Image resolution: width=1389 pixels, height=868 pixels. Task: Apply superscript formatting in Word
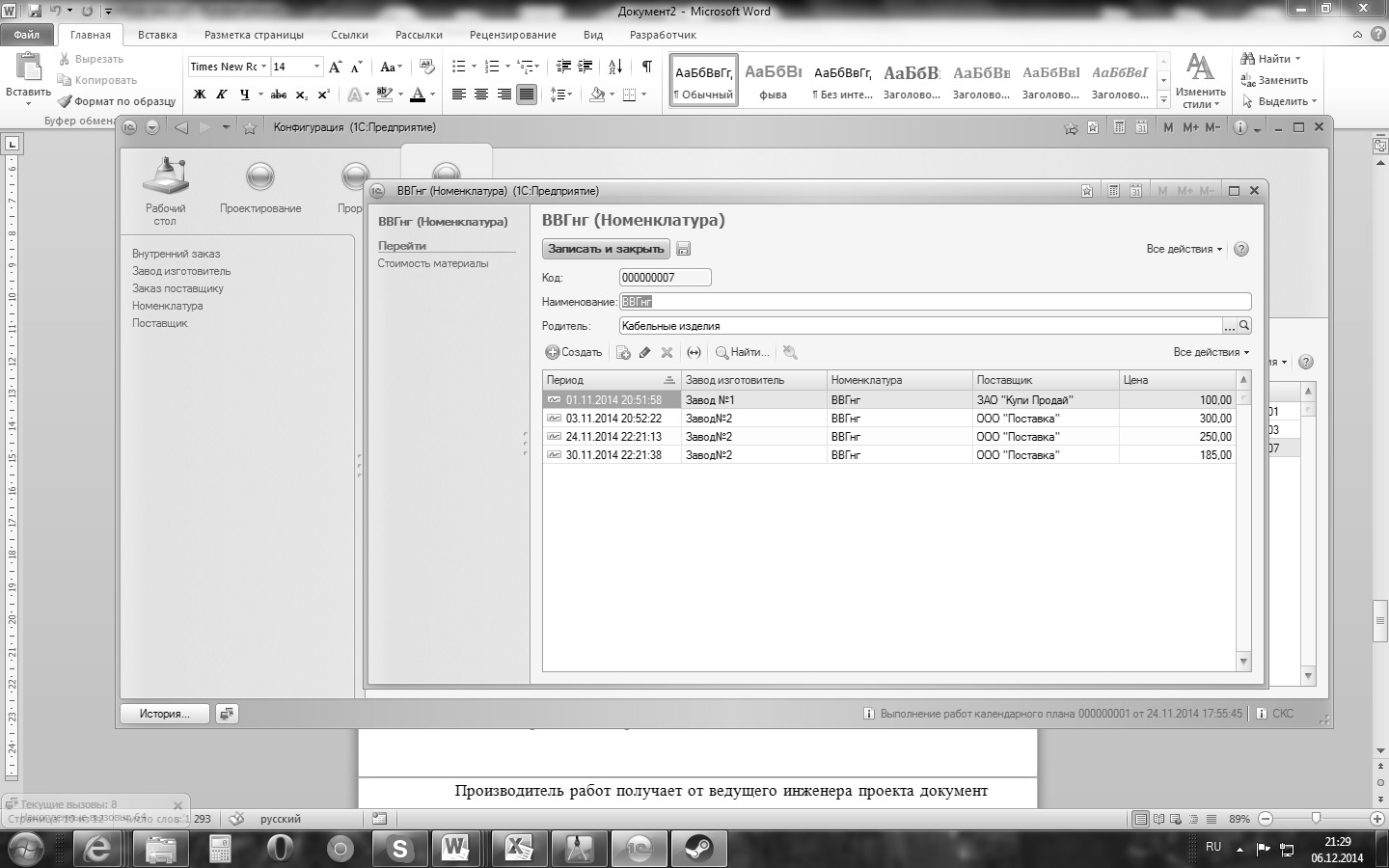click(323, 95)
